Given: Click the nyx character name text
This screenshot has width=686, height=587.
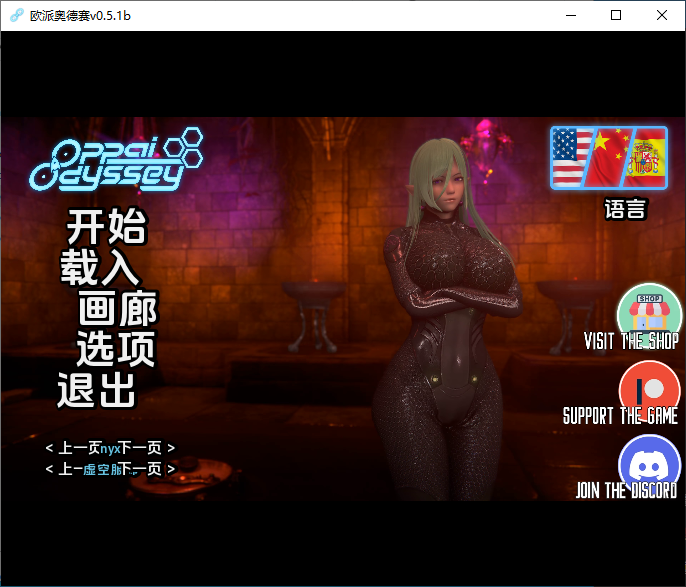Looking at the screenshot, I should [x=110, y=448].
